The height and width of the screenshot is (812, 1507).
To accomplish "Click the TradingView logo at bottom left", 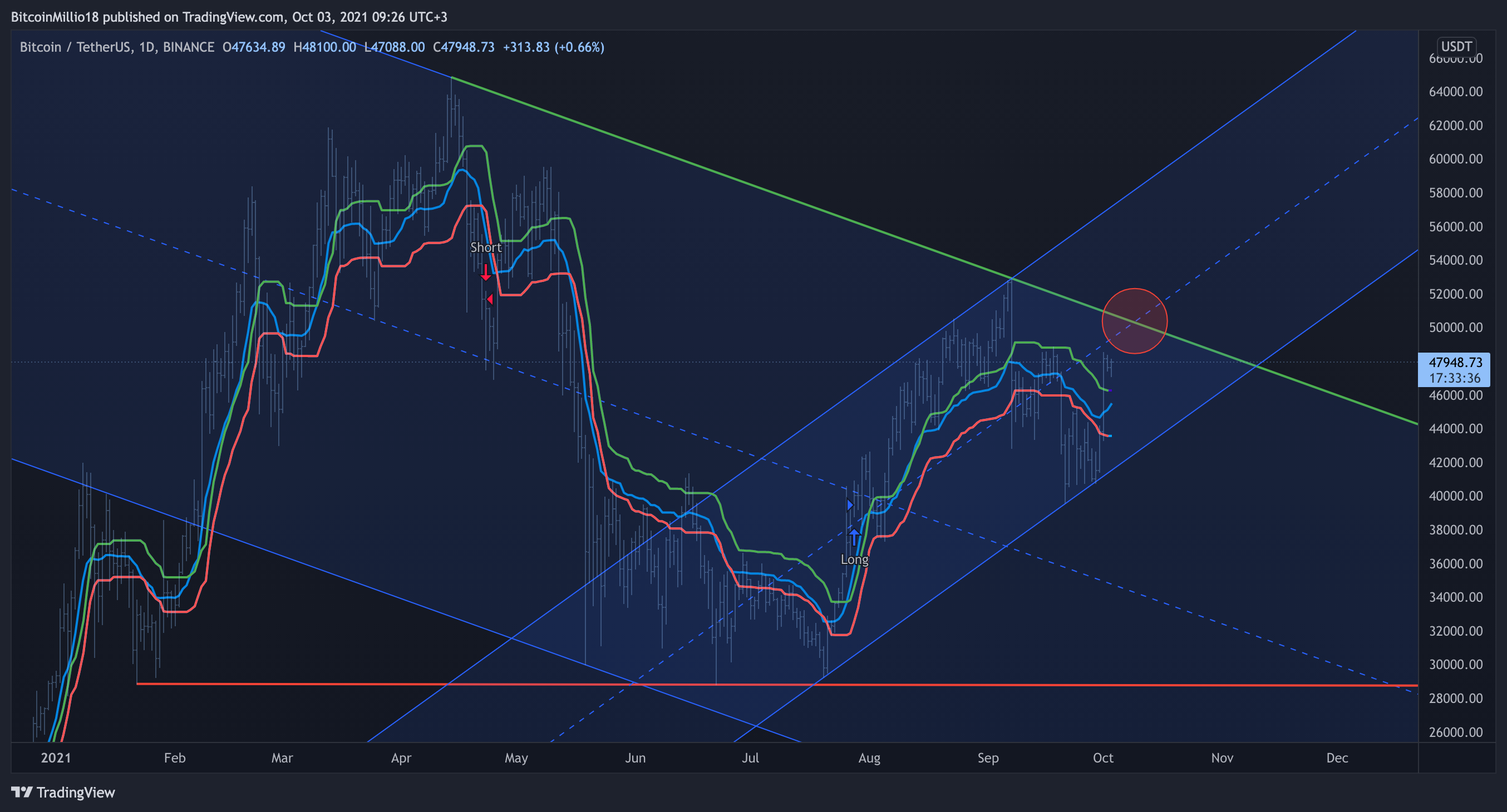I will pyautogui.click(x=63, y=792).
